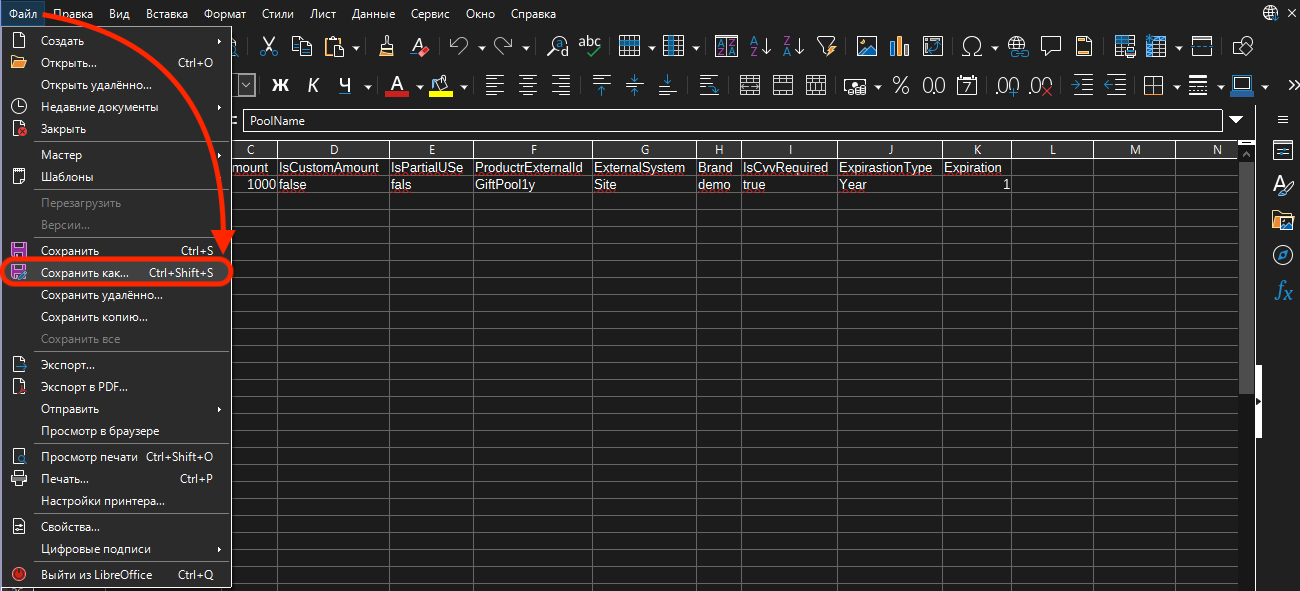The width and height of the screenshot is (1300, 591).
Task: Open the sidebar Styles icon
Action: [1283, 185]
